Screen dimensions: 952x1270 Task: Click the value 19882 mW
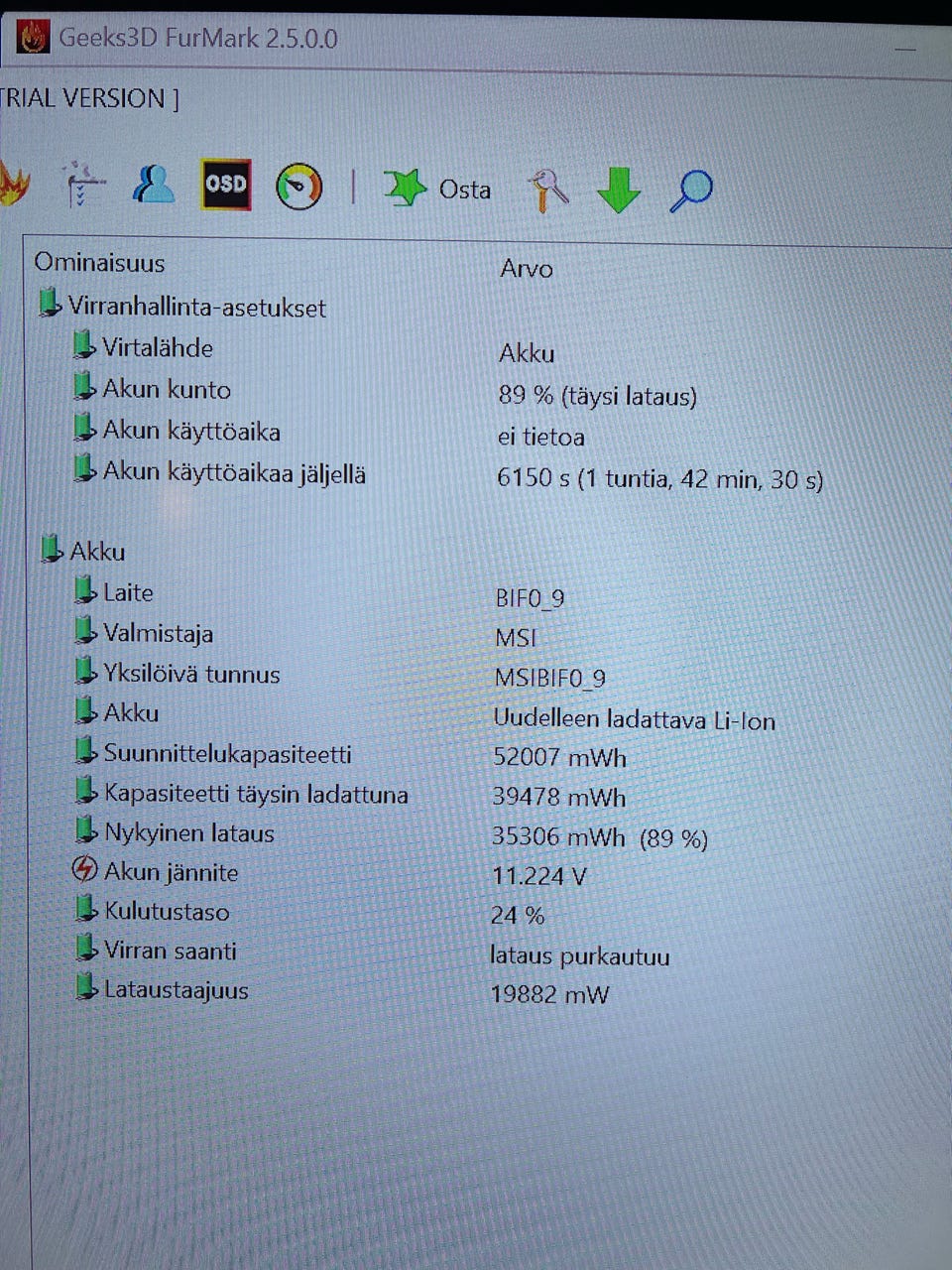(x=550, y=994)
